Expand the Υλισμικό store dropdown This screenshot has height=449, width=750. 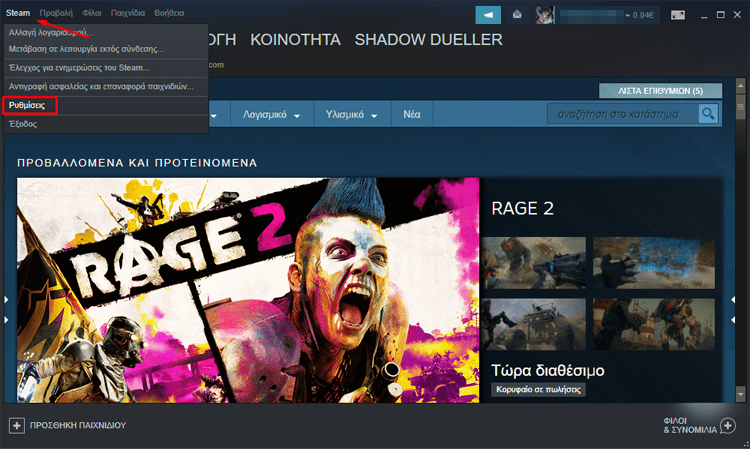point(352,115)
